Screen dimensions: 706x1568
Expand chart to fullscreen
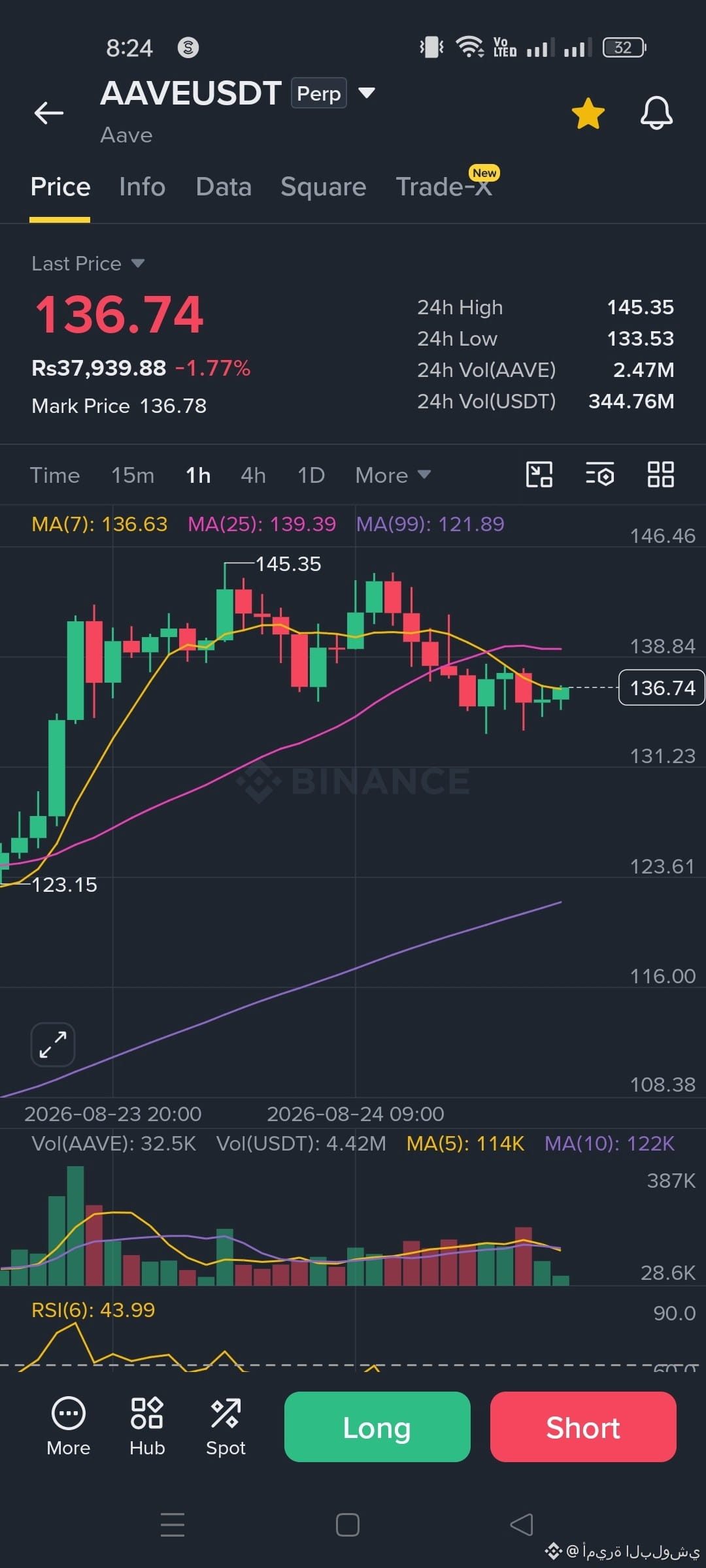pos(53,1044)
